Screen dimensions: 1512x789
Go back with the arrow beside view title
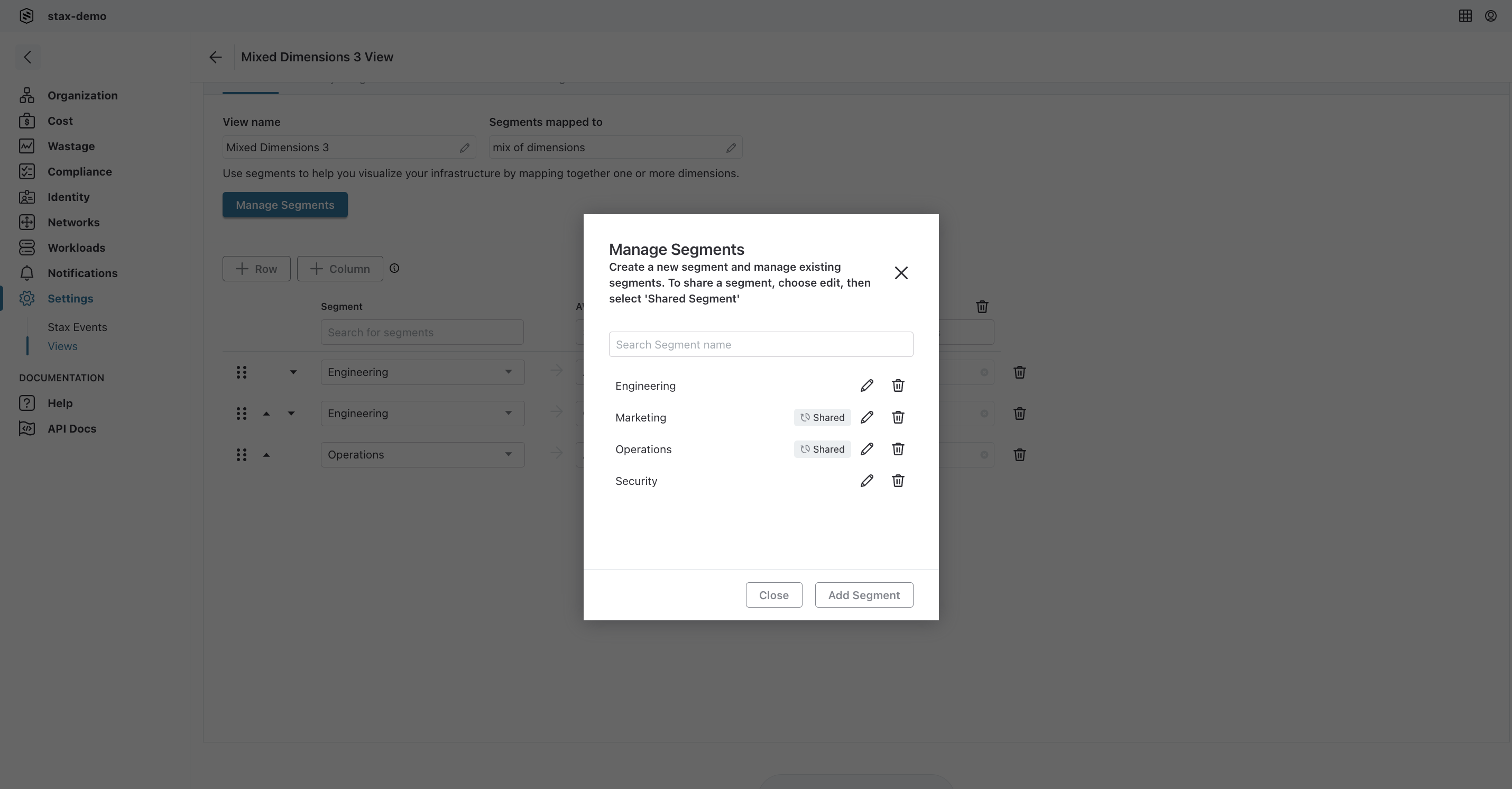pyautogui.click(x=215, y=57)
